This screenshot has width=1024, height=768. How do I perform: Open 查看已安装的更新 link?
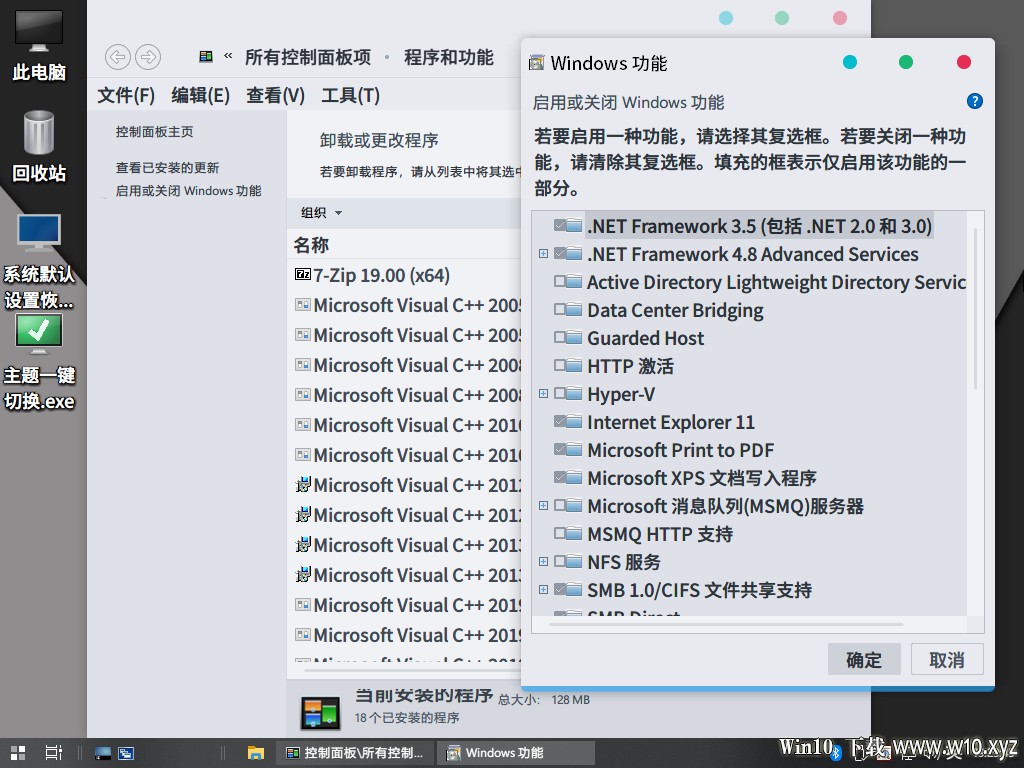167,168
